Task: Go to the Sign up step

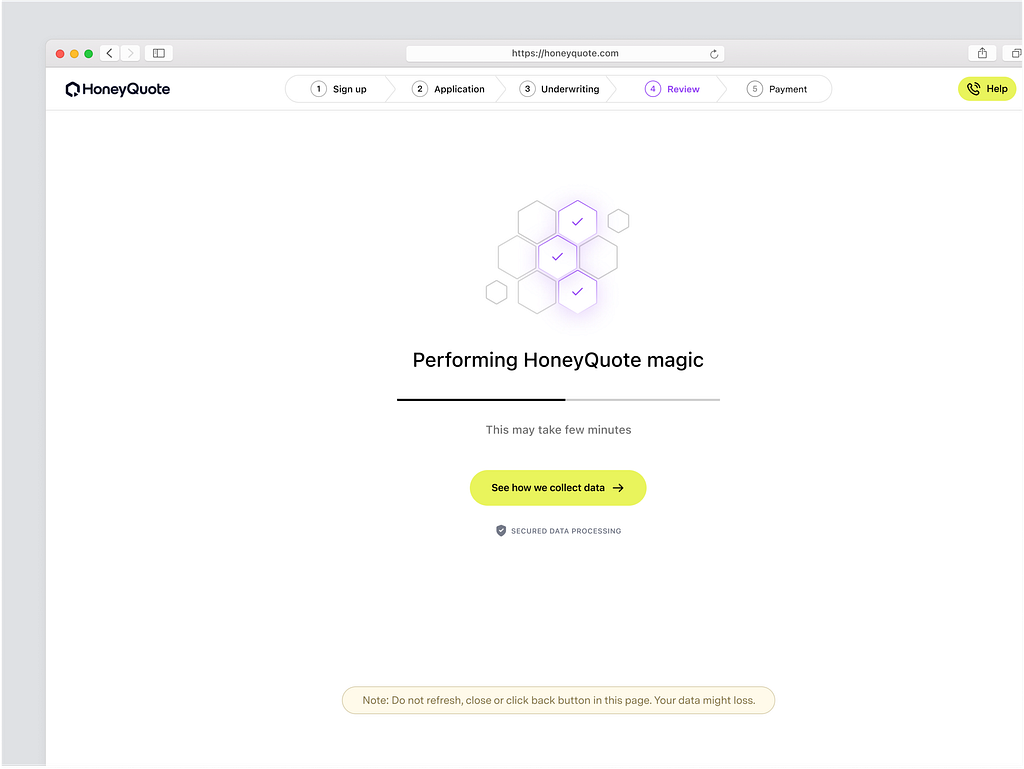Action: point(338,89)
